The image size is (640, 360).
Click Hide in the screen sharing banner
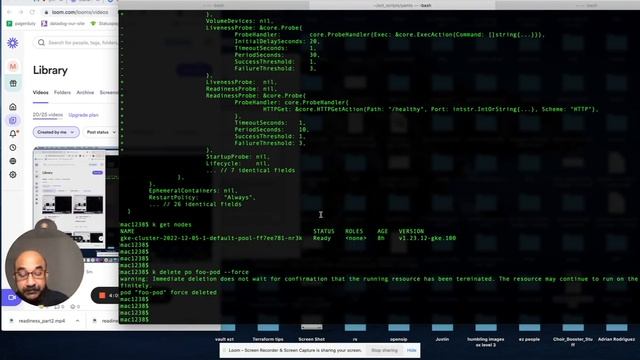411,350
